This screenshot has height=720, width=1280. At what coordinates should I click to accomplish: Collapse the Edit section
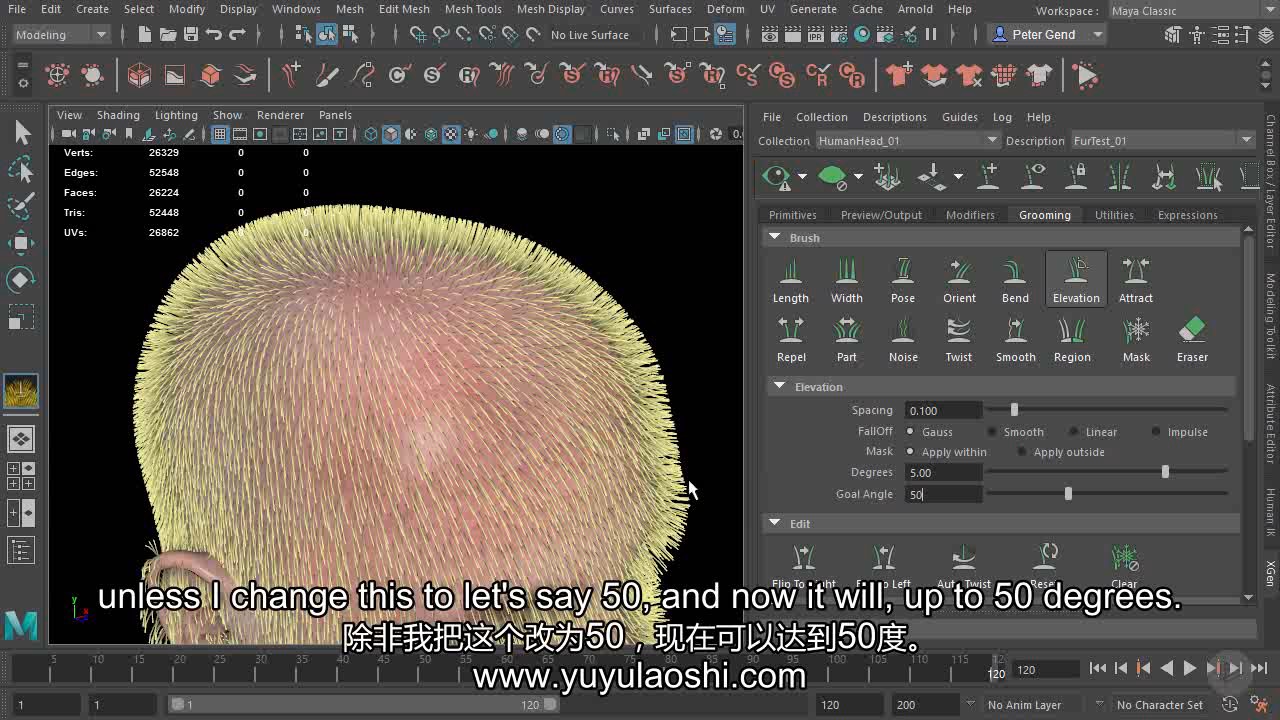point(774,524)
